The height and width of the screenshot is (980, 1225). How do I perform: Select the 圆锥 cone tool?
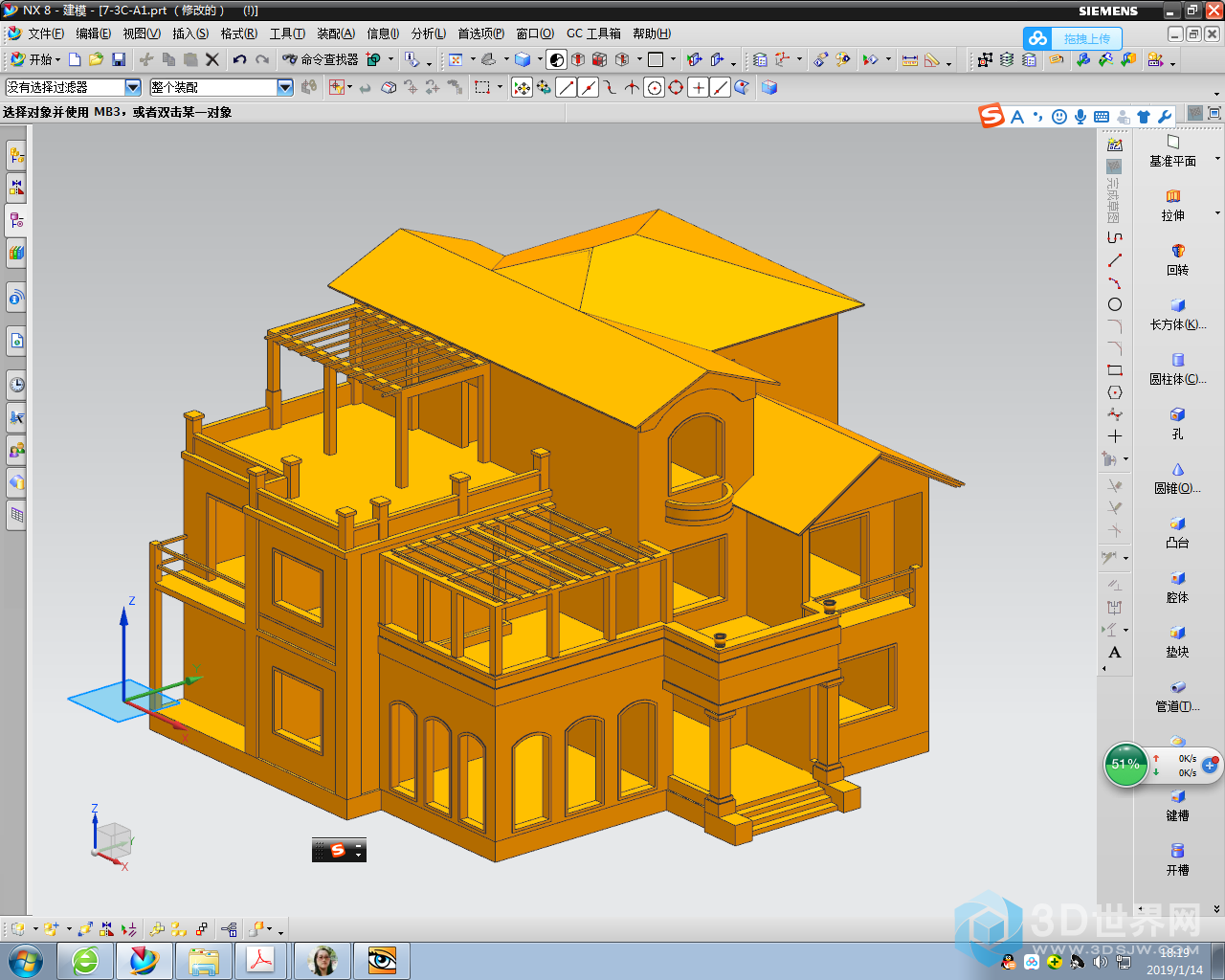click(x=1177, y=479)
